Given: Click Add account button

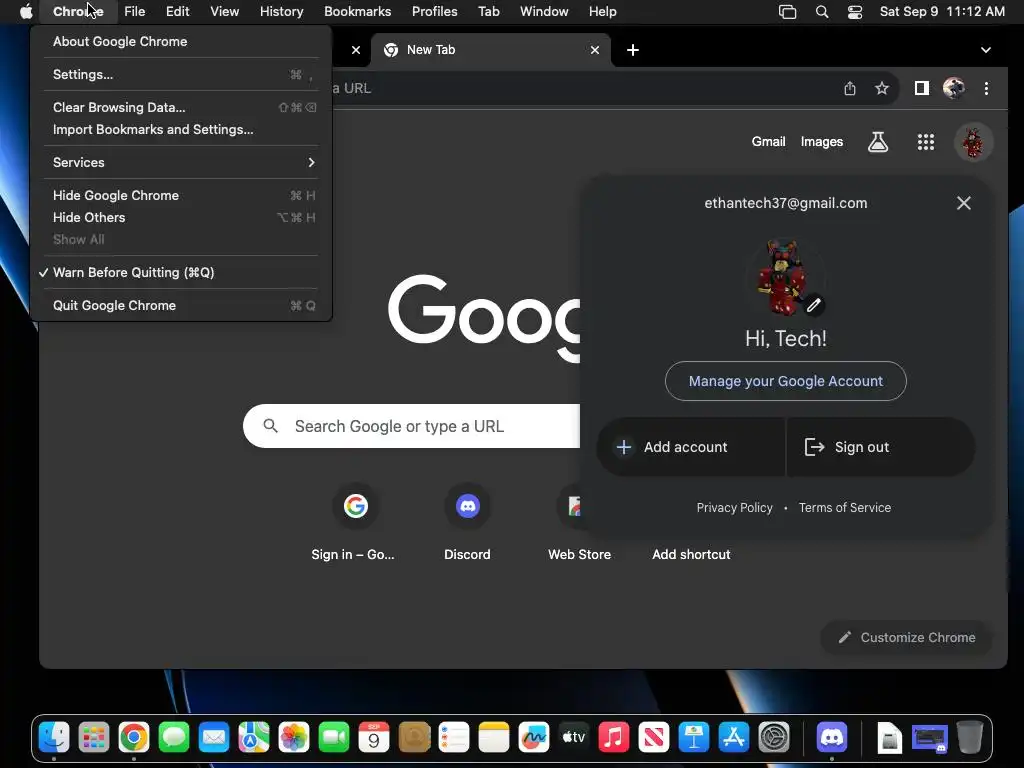Looking at the screenshot, I should 690,447.
